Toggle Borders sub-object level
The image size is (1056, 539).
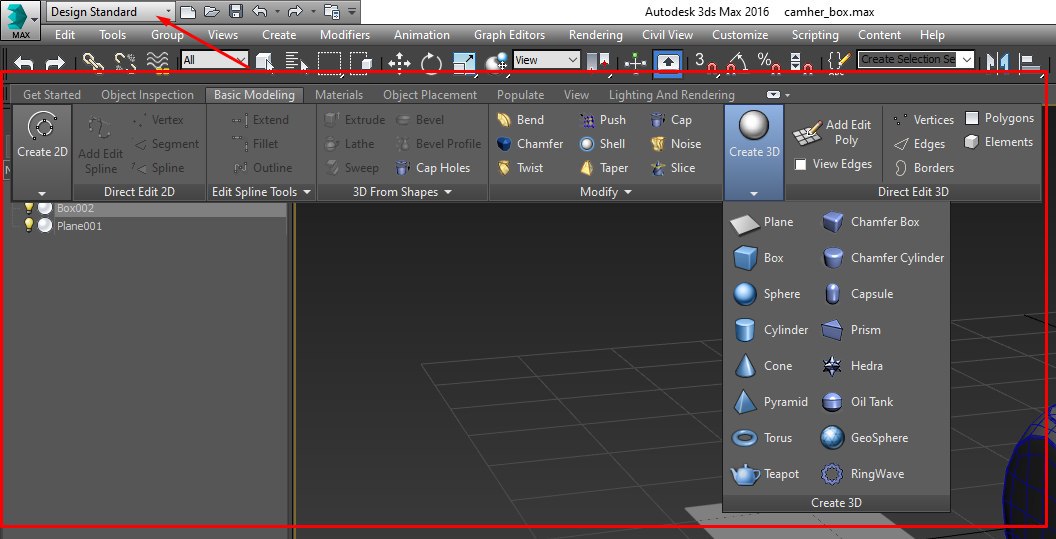tap(924, 168)
